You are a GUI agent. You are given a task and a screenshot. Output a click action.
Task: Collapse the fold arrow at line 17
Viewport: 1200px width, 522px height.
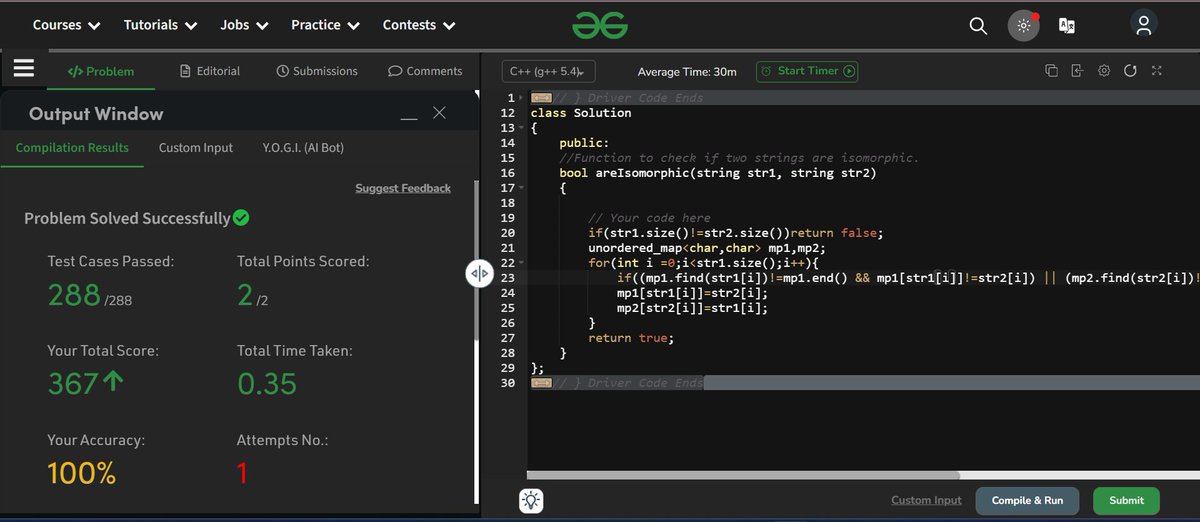click(x=520, y=188)
